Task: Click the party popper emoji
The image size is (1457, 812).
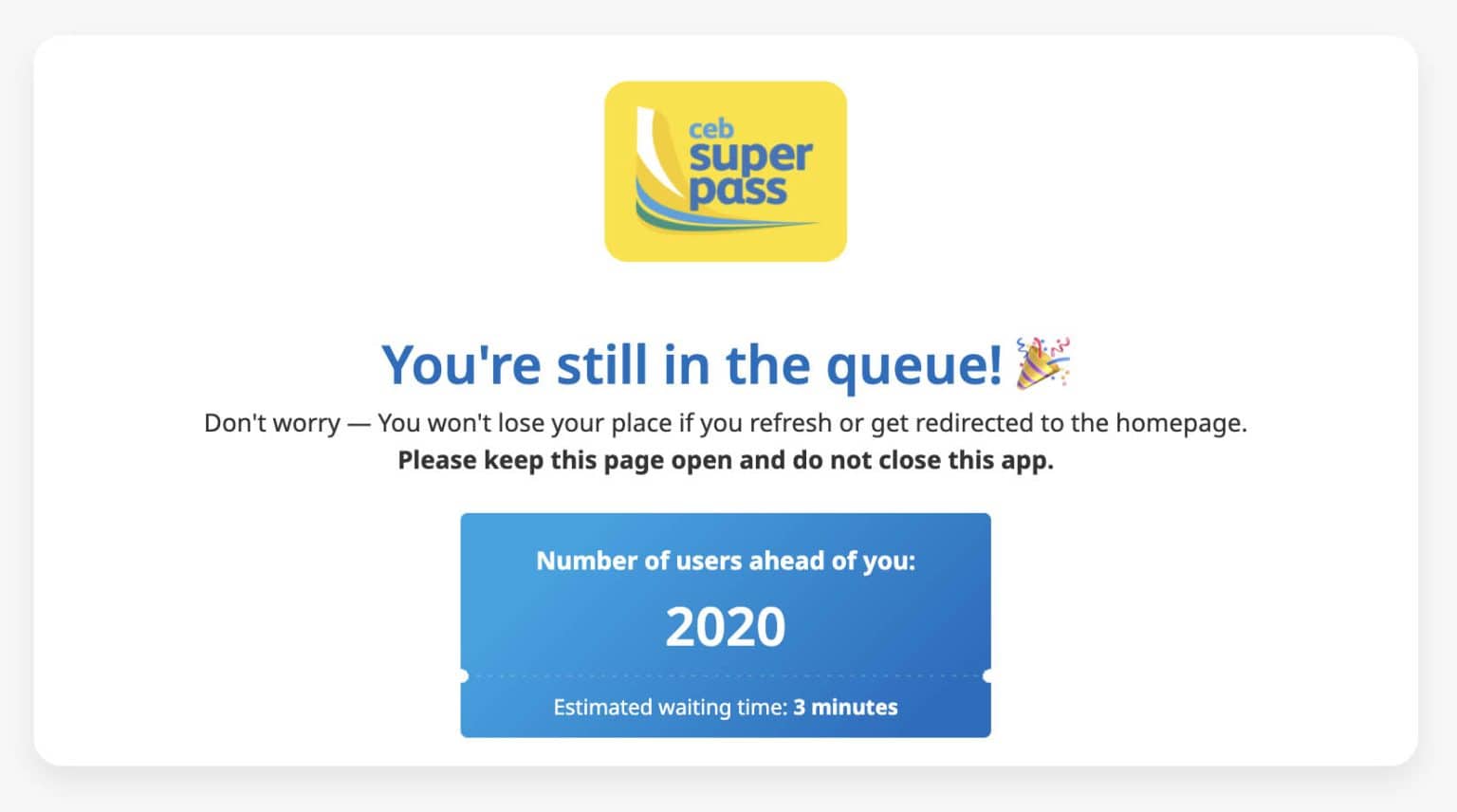Action: [x=1042, y=362]
